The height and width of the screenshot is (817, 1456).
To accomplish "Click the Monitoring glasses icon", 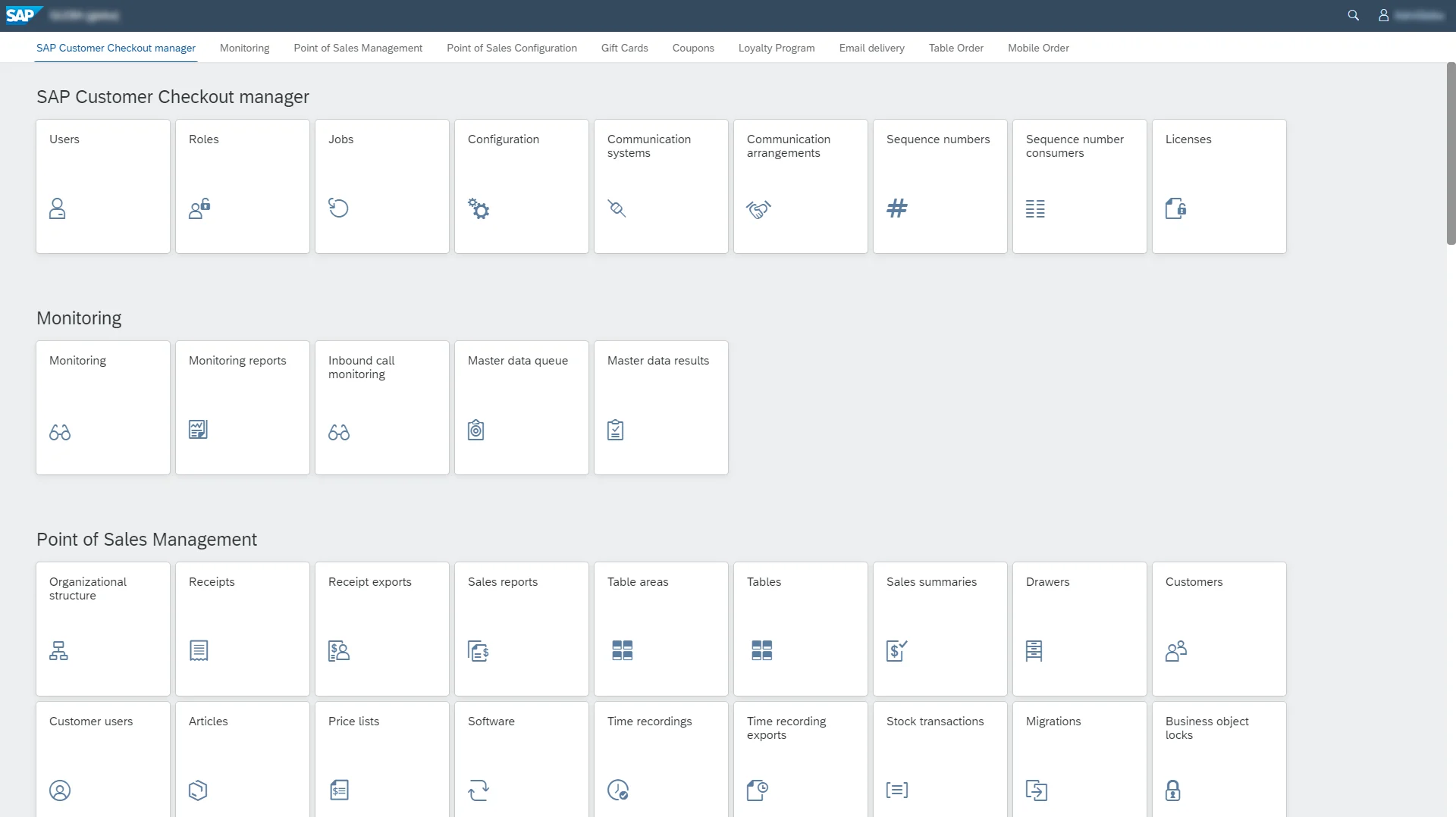I will (x=60, y=432).
